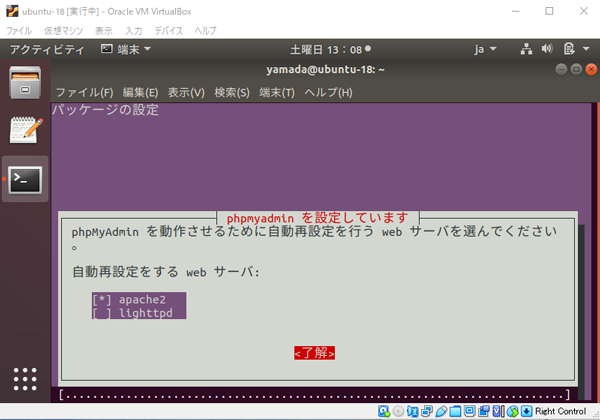Toggle the lighttpd checkbox
This screenshot has height=420, width=600.
(x=101, y=313)
